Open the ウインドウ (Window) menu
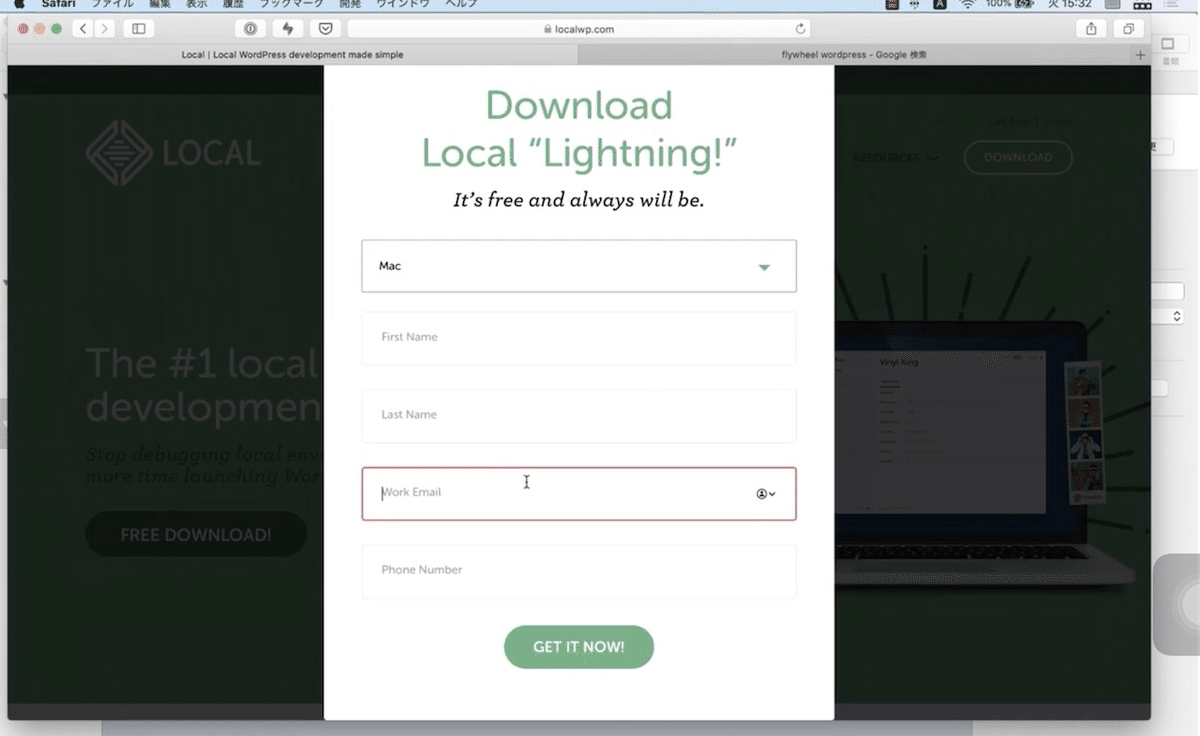Image resolution: width=1200 pixels, height=736 pixels. [x=402, y=4]
